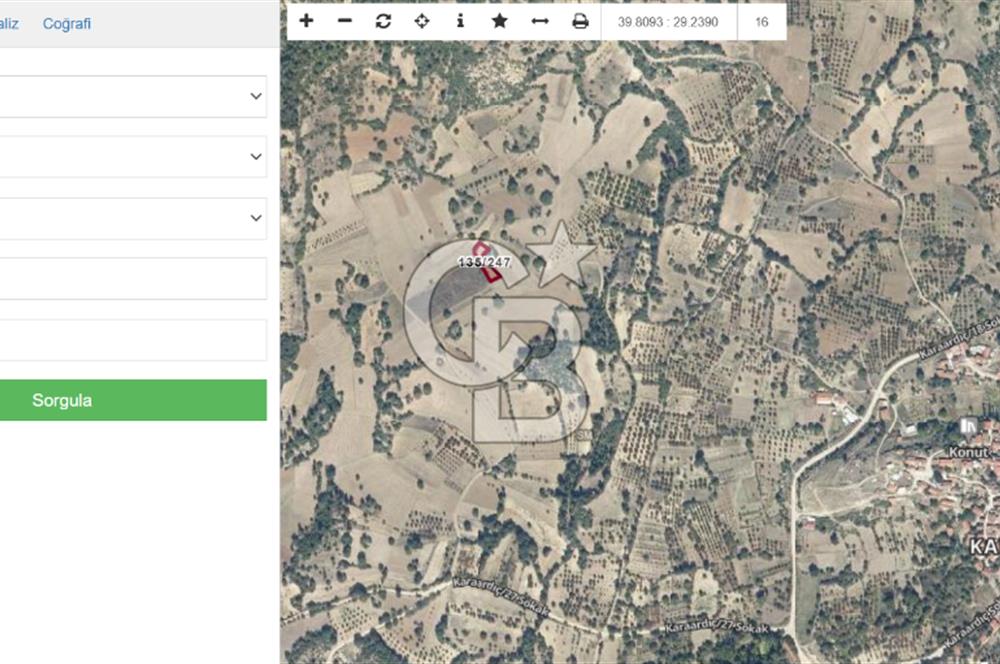Click the Konut map label
1000x664 pixels.
[968, 452]
